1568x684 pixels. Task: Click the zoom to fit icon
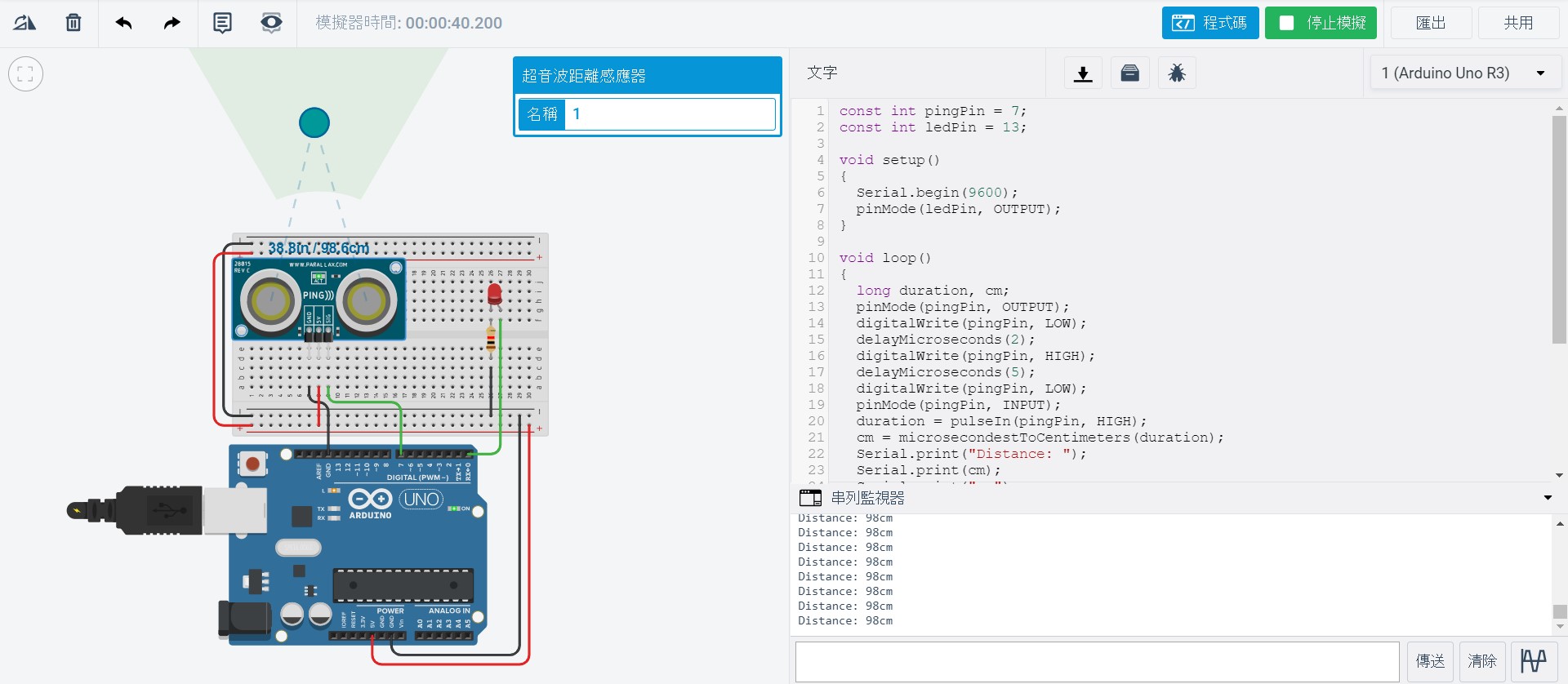[x=25, y=74]
